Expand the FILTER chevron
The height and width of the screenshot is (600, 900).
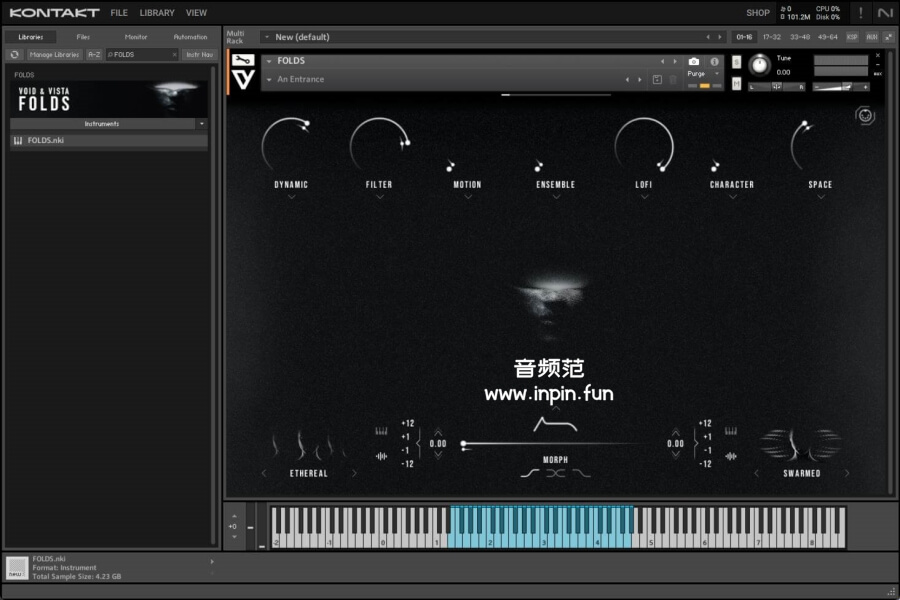pos(380,197)
